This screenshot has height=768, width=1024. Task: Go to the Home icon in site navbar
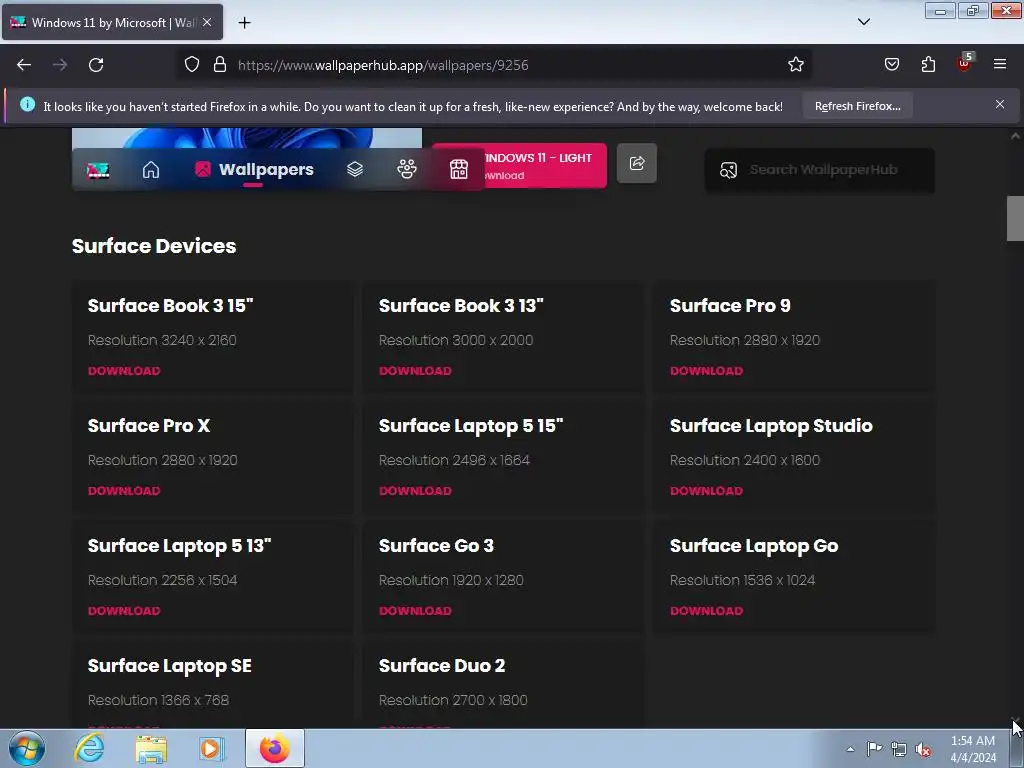point(151,170)
